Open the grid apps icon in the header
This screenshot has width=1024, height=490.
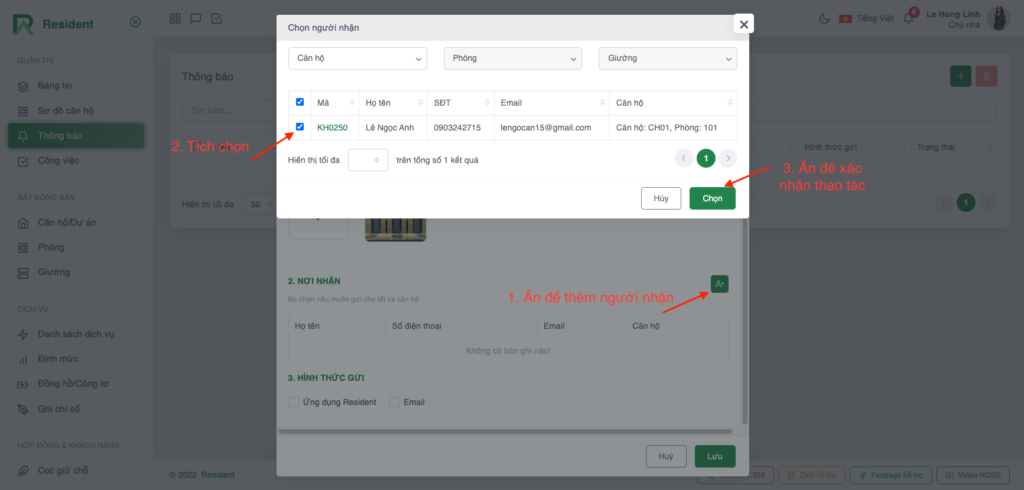tap(175, 18)
